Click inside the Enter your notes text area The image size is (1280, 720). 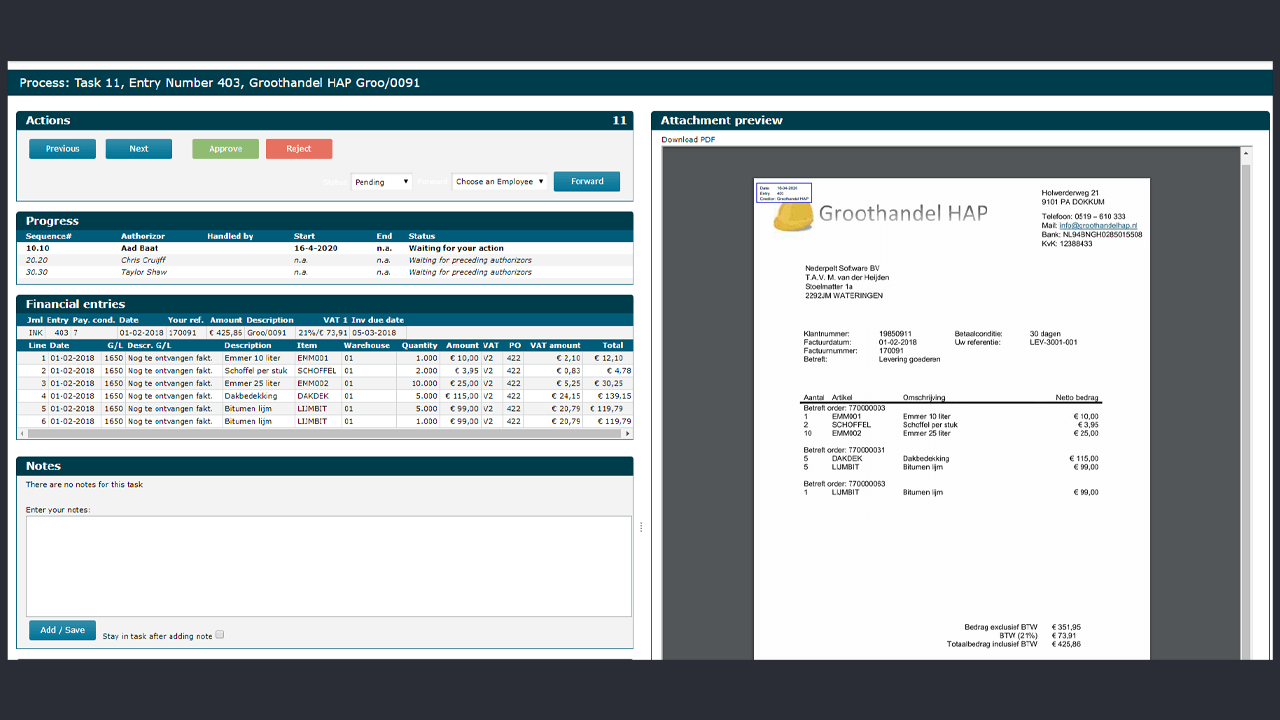click(x=329, y=565)
